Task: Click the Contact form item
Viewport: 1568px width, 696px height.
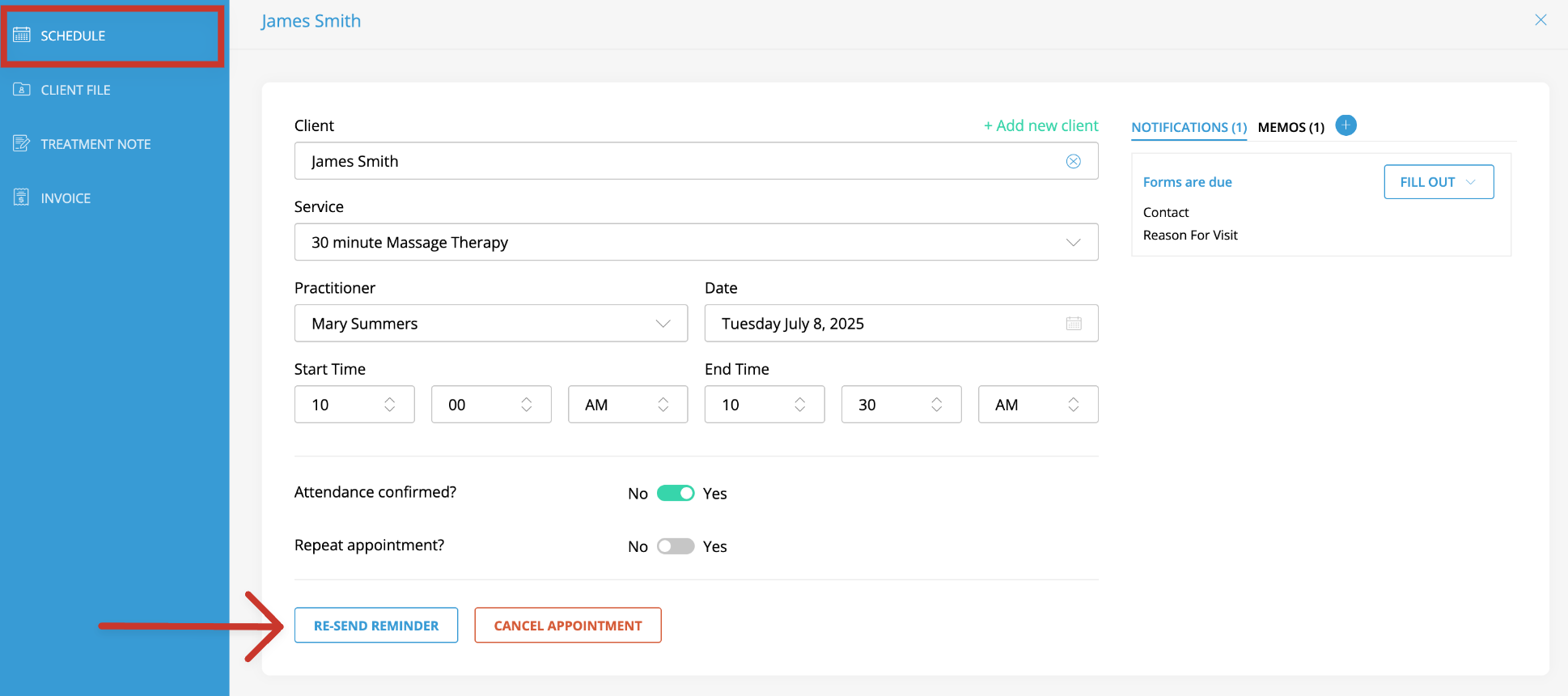Action: (1166, 212)
